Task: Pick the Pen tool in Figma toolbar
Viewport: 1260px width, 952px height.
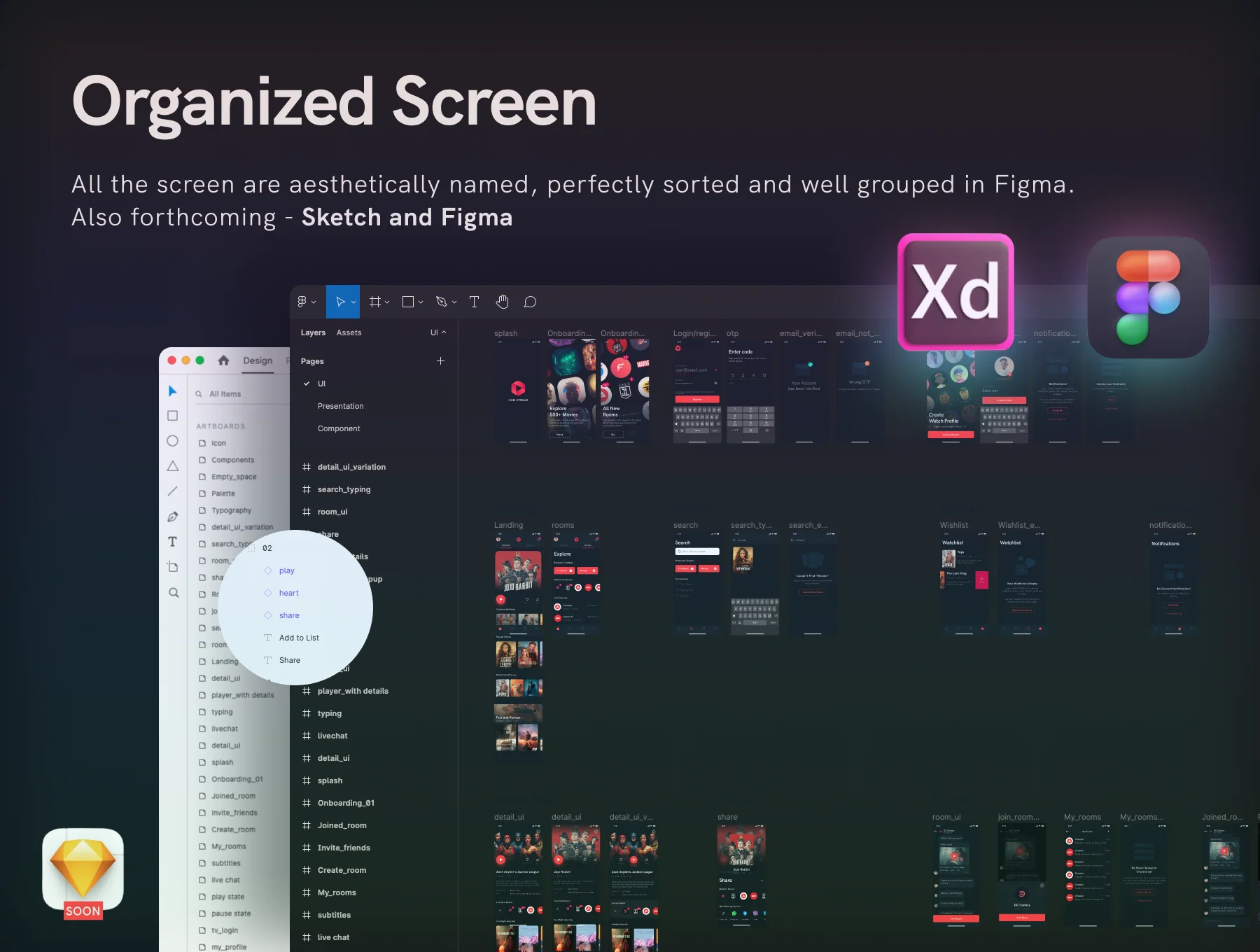Action: (x=442, y=302)
